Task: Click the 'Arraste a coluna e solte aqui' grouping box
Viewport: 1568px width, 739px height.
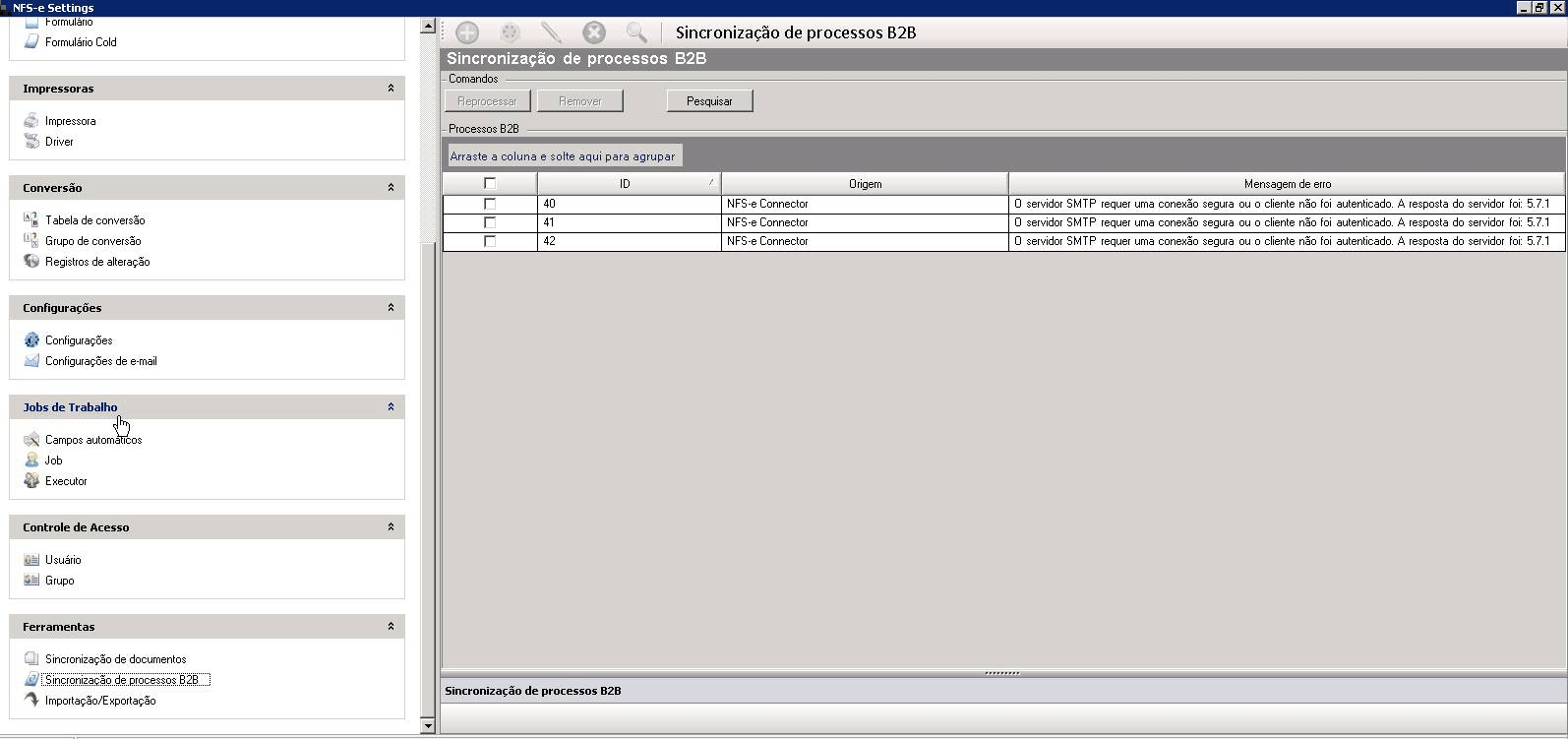Action: (564, 155)
